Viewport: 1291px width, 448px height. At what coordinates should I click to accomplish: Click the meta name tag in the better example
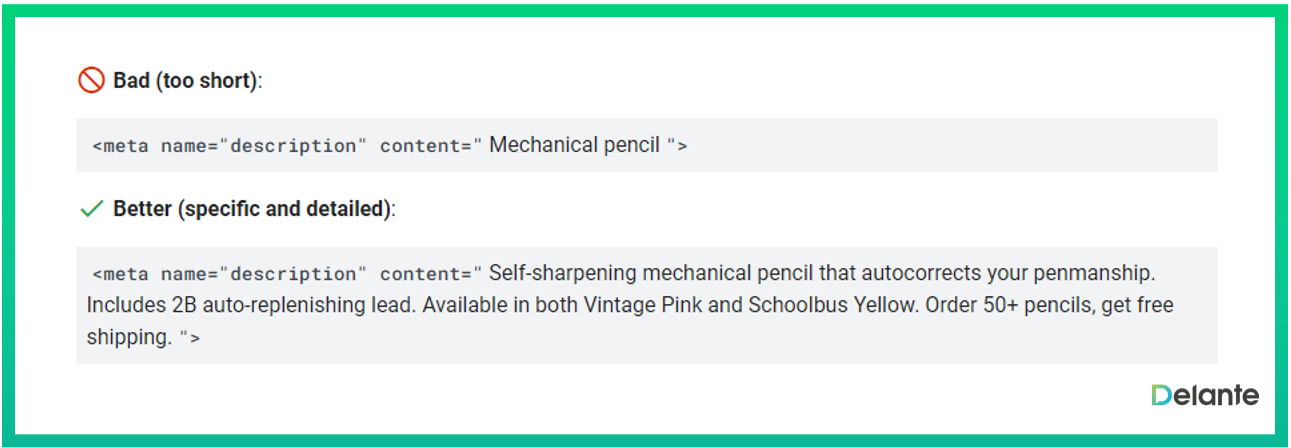point(225,274)
